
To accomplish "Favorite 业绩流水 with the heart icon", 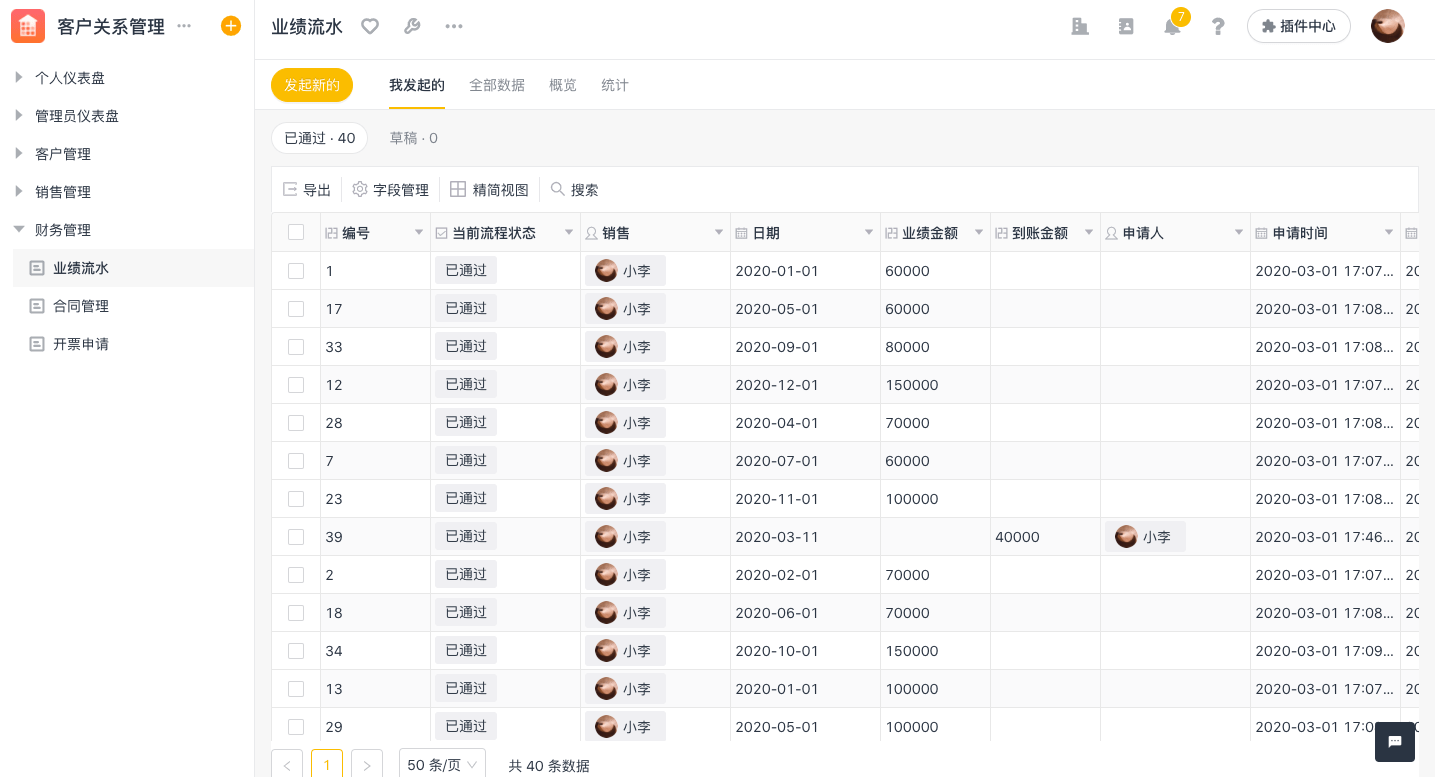I will tap(370, 27).
